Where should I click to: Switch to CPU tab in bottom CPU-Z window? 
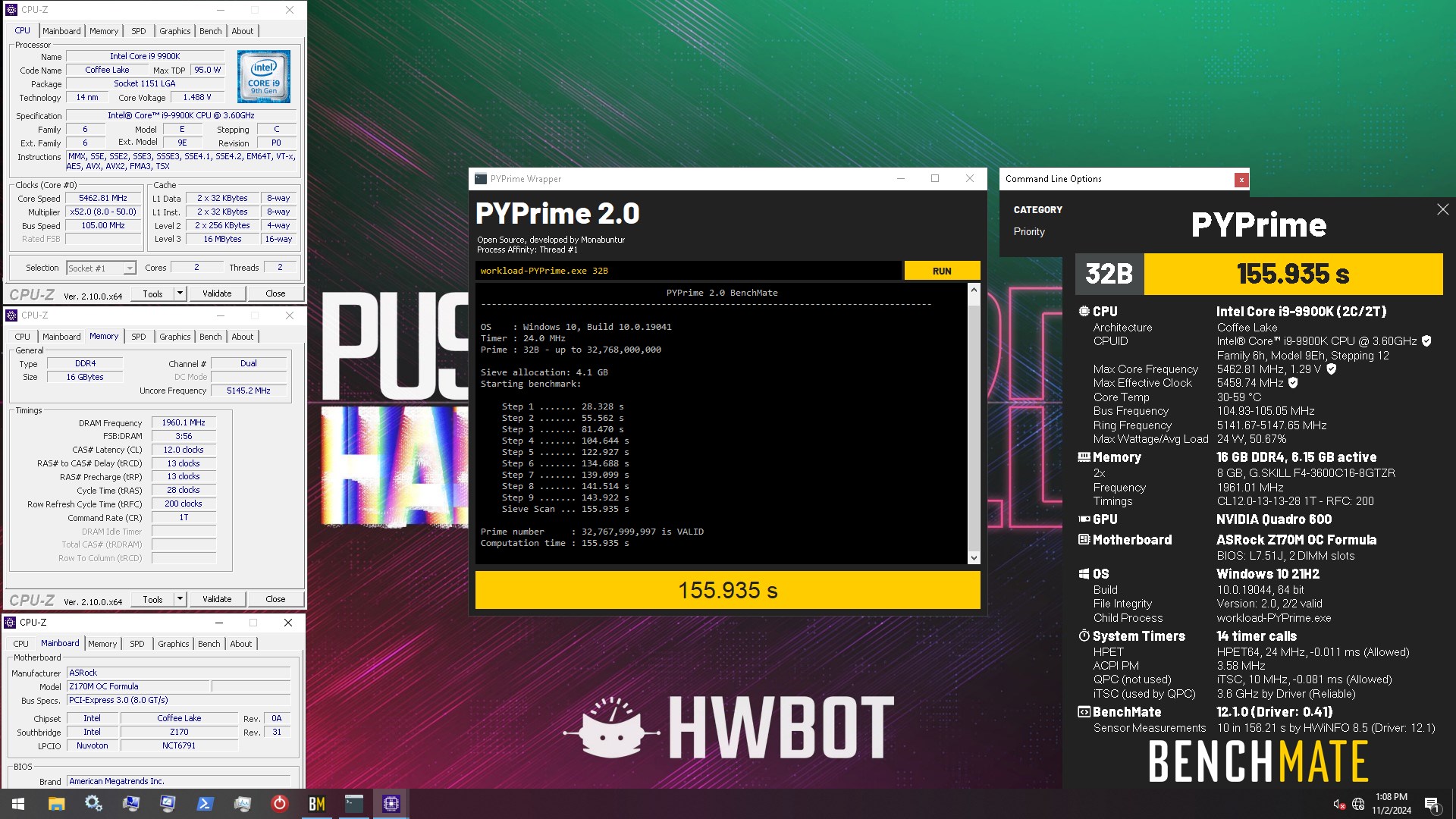tap(21, 644)
